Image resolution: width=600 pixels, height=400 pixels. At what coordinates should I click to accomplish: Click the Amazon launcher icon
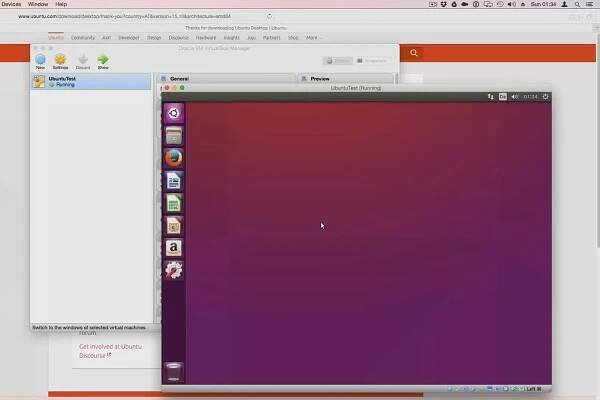[174, 247]
